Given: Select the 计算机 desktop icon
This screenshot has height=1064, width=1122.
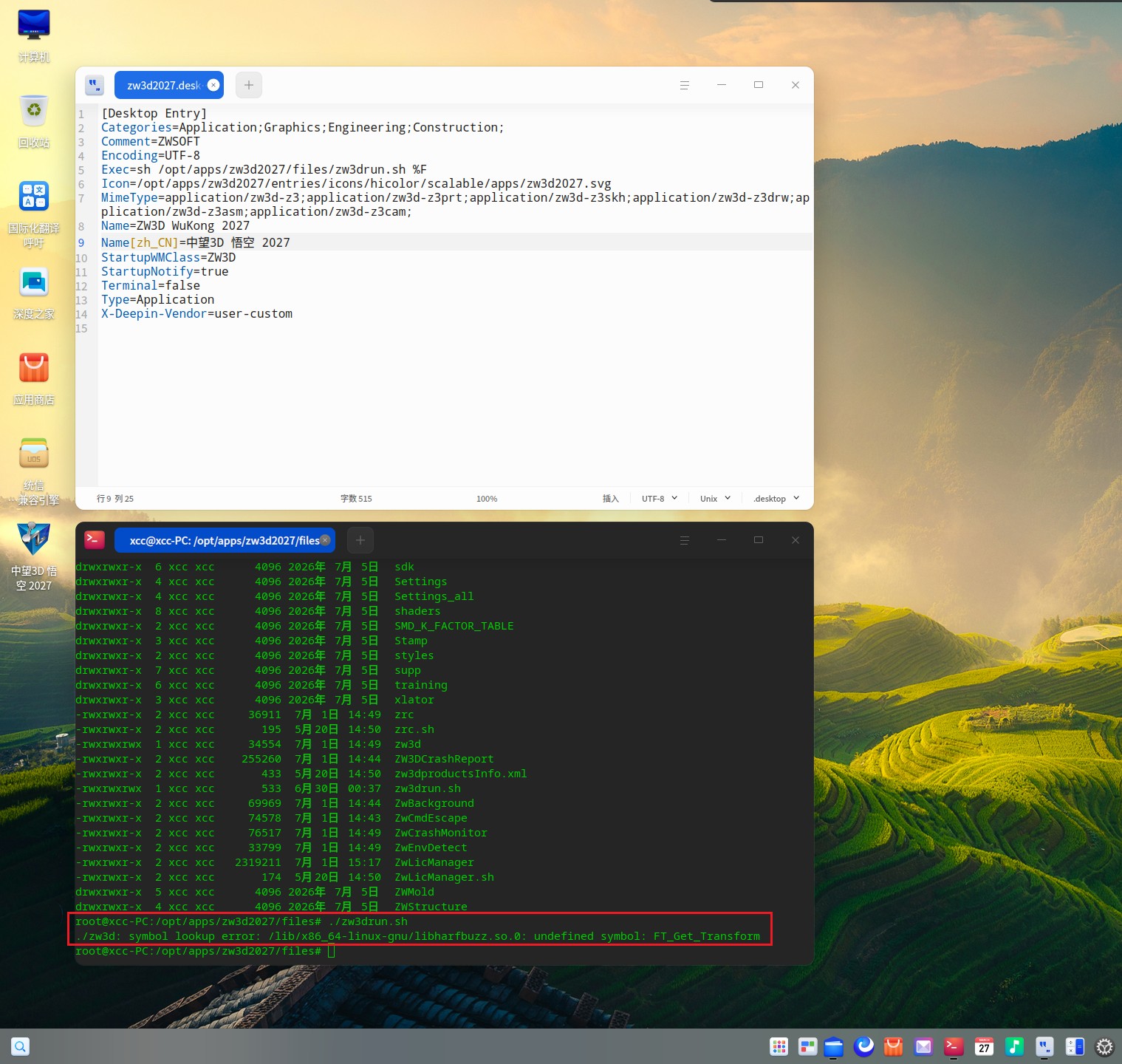Looking at the screenshot, I should [x=34, y=35].
